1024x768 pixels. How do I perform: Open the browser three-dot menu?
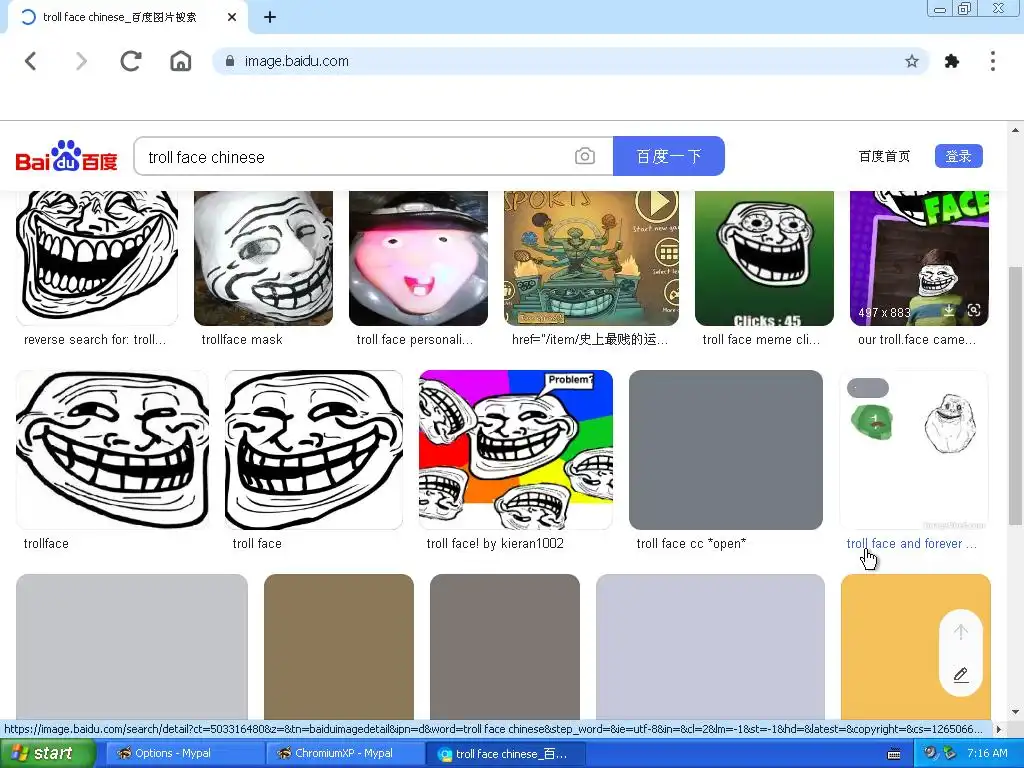click(x=993, y=61)
